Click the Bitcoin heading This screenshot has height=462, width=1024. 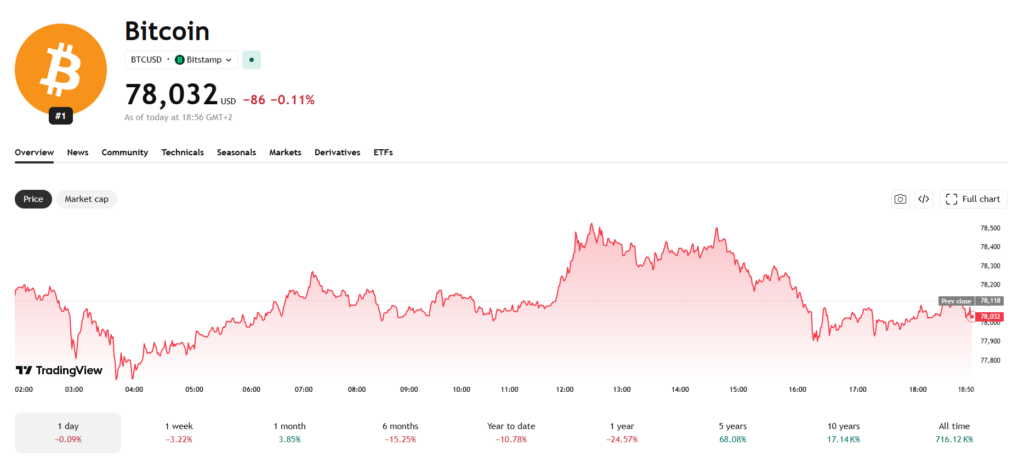(167, 31)
